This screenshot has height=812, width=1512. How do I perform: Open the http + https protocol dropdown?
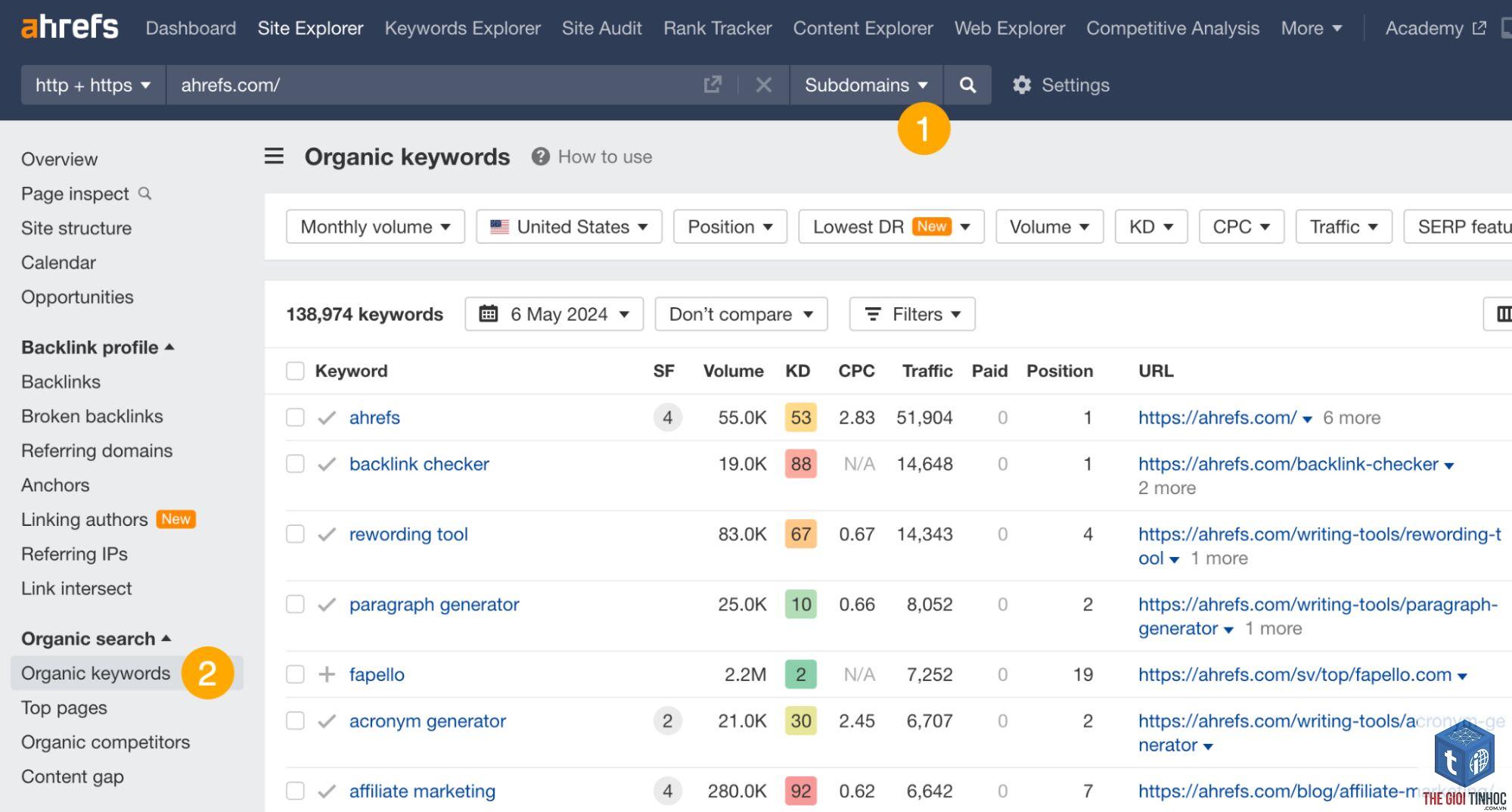tap(93, 85)
